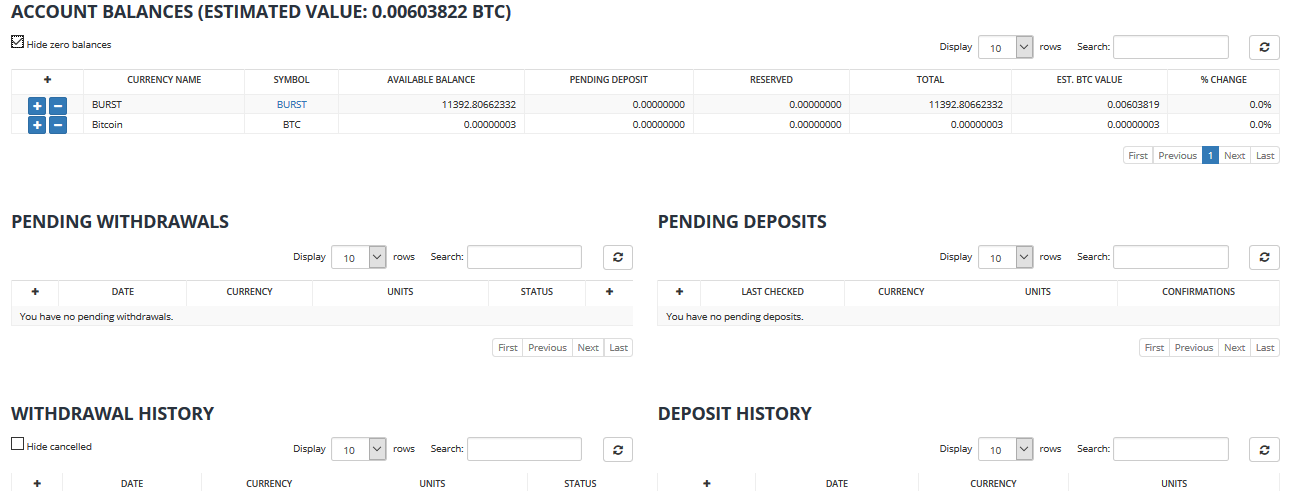
Task: Click First in Pending Deposits pagination
Action: click(1155, 348)
